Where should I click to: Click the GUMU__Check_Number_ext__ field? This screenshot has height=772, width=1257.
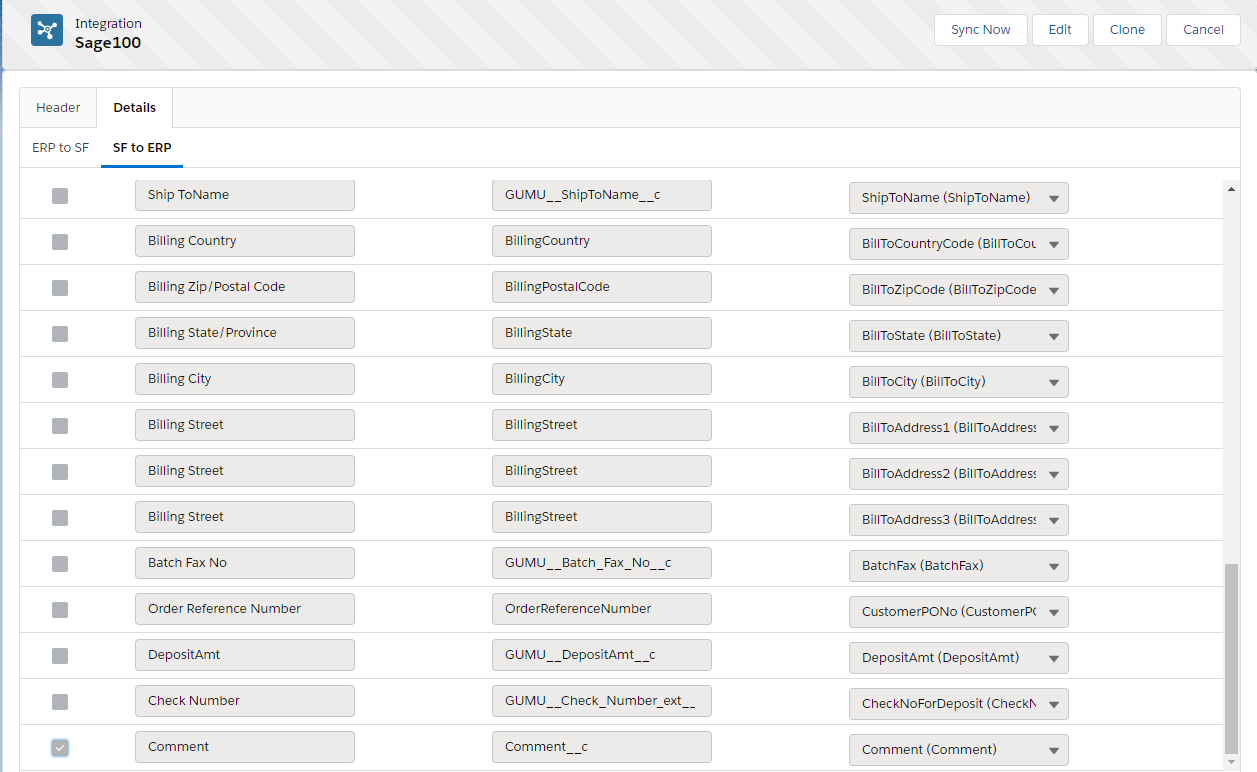602,701
